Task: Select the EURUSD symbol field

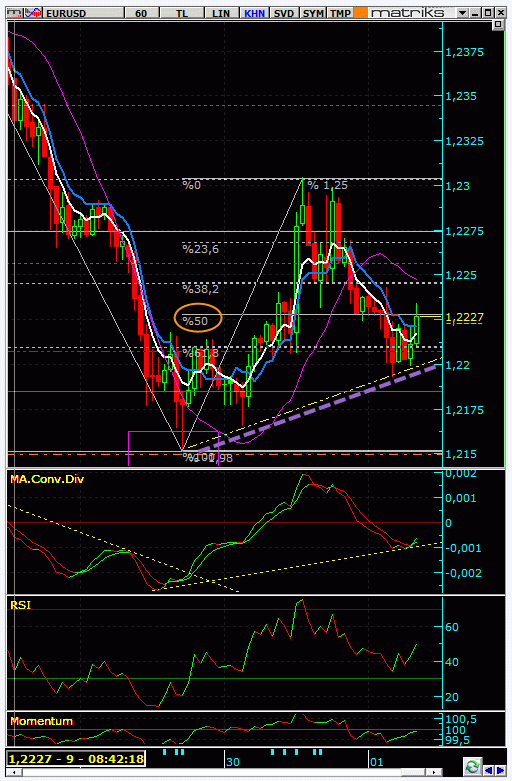Action: click(x=84, y=13)
